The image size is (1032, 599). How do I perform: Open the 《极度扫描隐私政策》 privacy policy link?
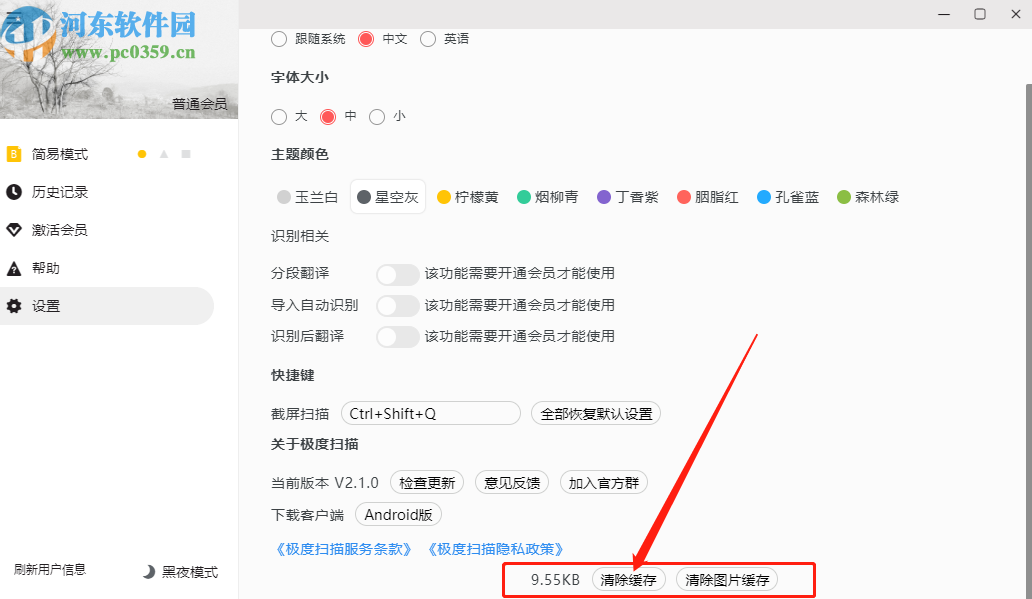[x=496, y=548]
